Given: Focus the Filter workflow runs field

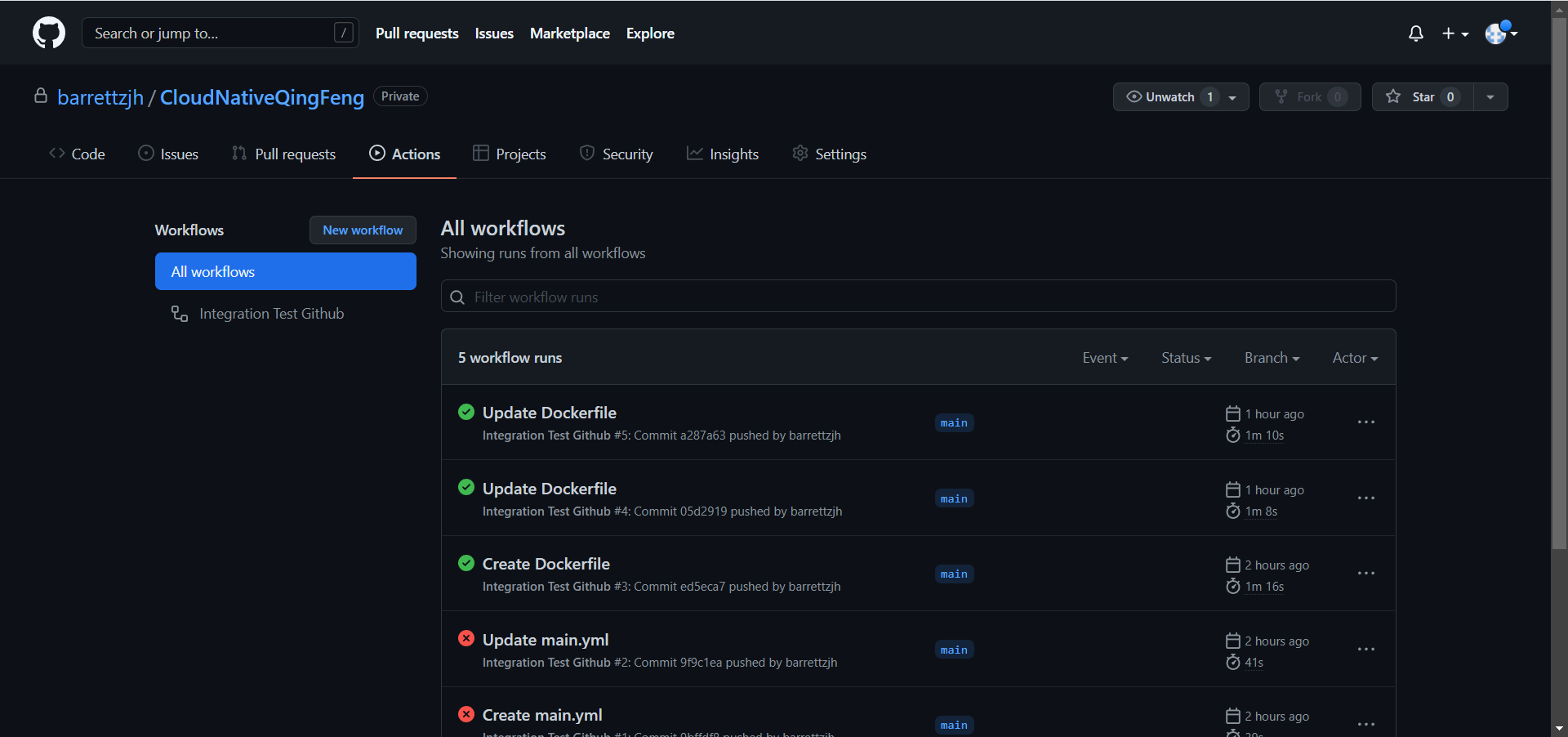Looking at the screenshot, I should click(919, 297).
